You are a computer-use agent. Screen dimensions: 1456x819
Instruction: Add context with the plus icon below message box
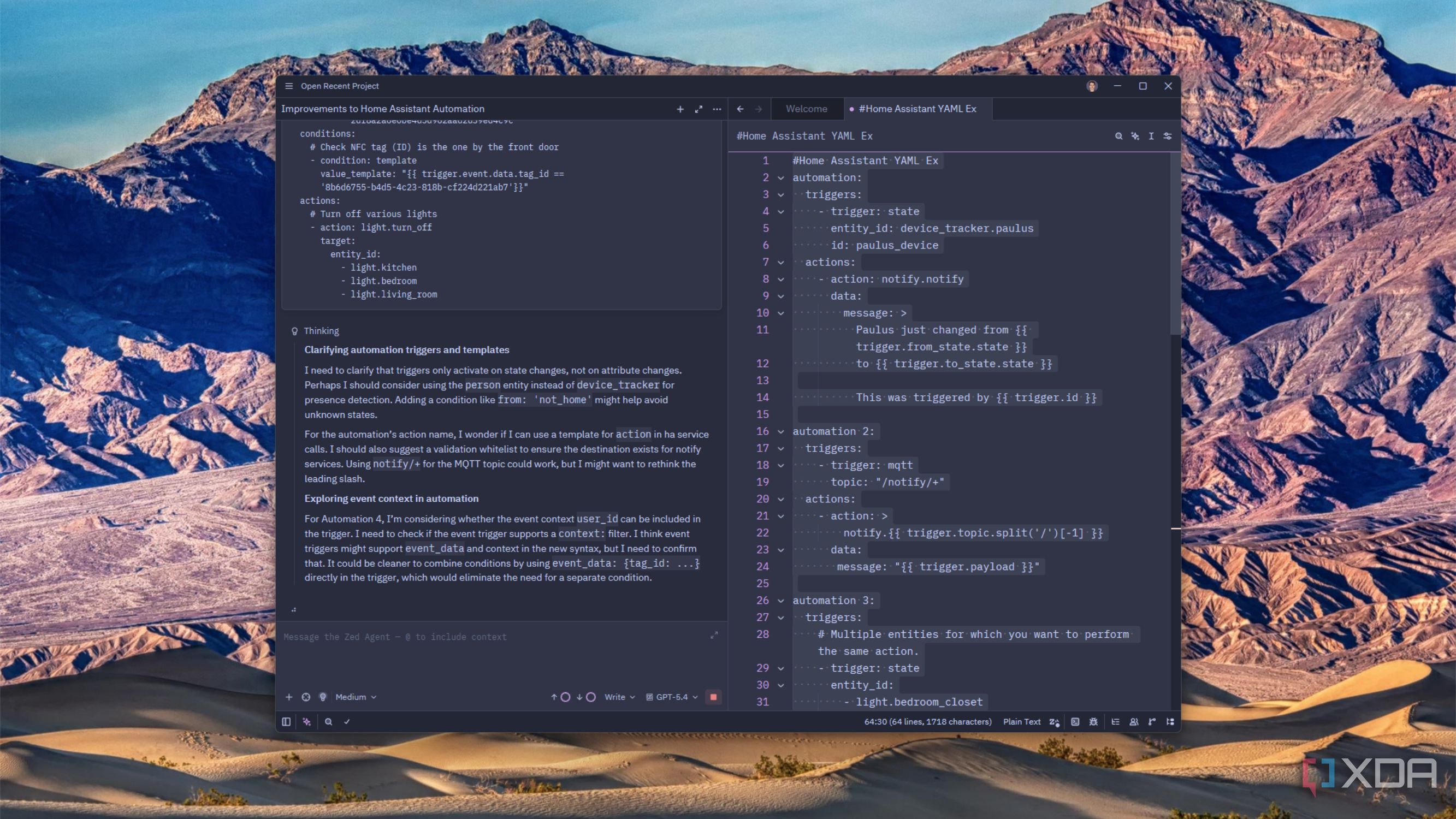click(x=289, y=697)
